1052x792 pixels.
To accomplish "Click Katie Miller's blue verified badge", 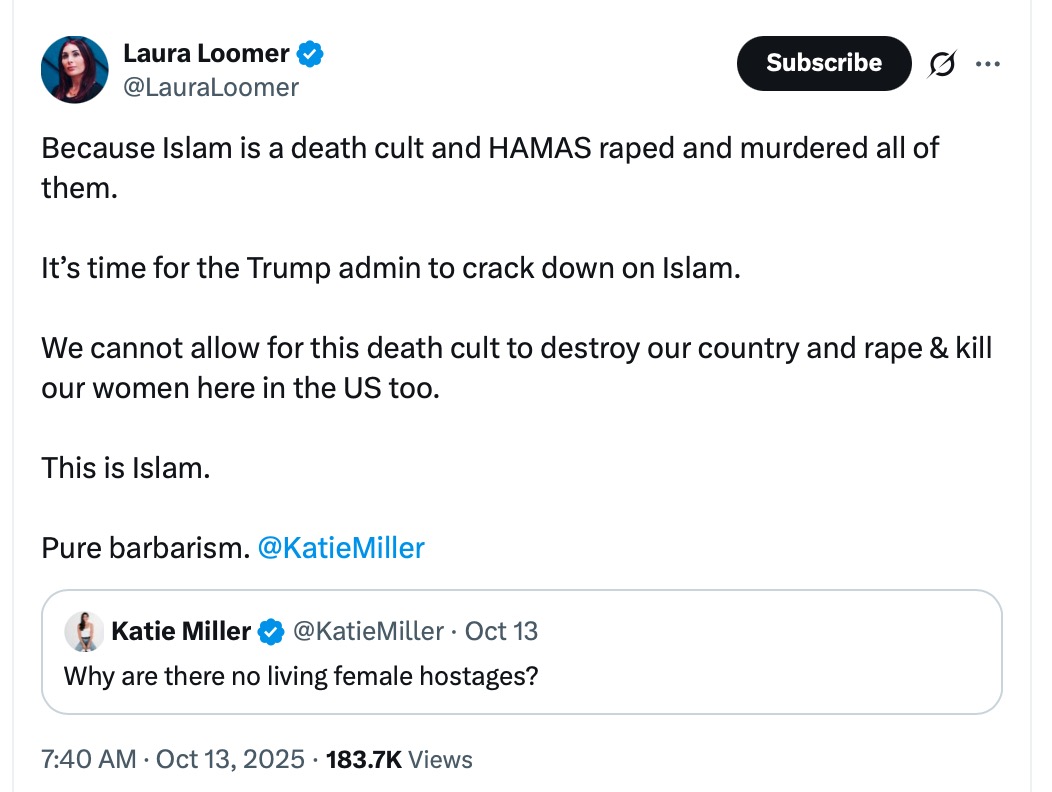I will coord(270,631).
